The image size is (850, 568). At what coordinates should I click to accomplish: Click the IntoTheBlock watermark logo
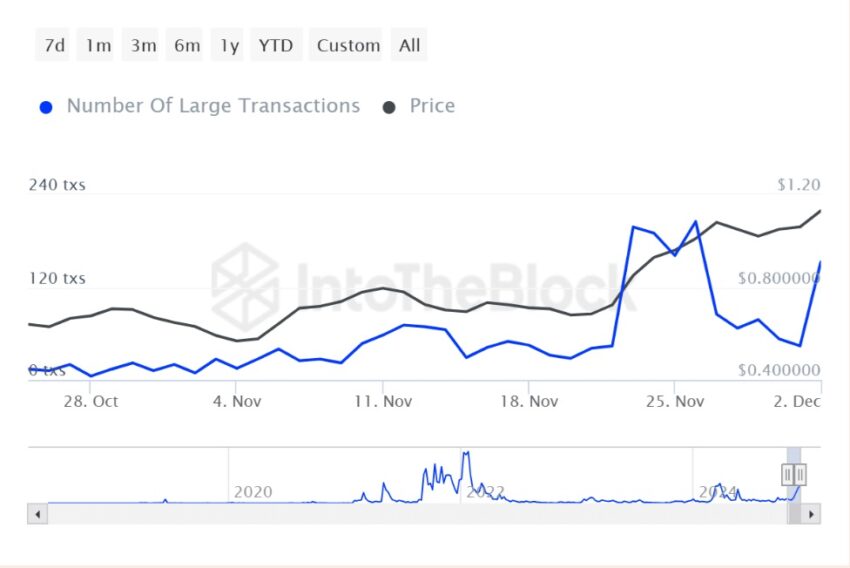(x=245, y=287)
